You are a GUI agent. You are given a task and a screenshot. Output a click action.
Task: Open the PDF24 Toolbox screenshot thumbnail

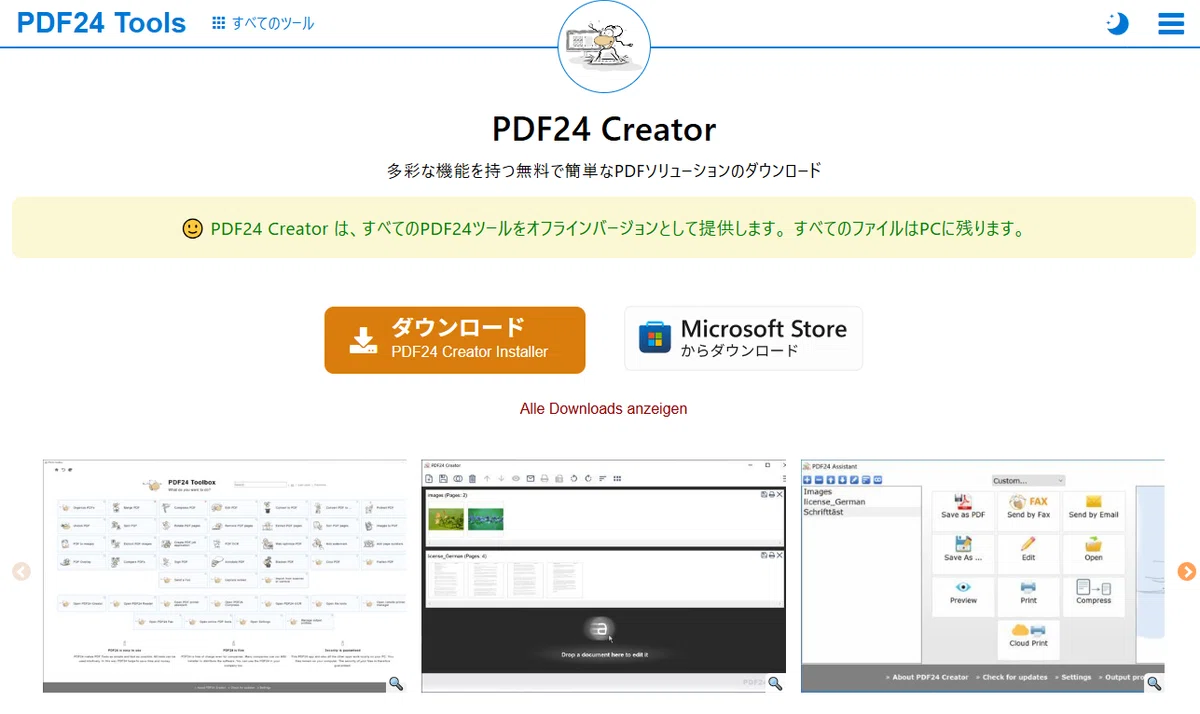coord(225,576)
